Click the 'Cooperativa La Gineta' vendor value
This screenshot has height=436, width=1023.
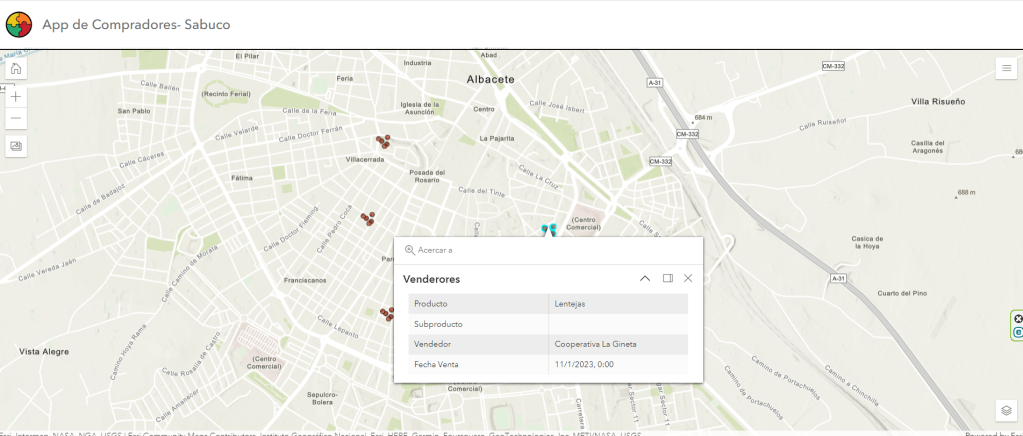[x=595, y=344]
